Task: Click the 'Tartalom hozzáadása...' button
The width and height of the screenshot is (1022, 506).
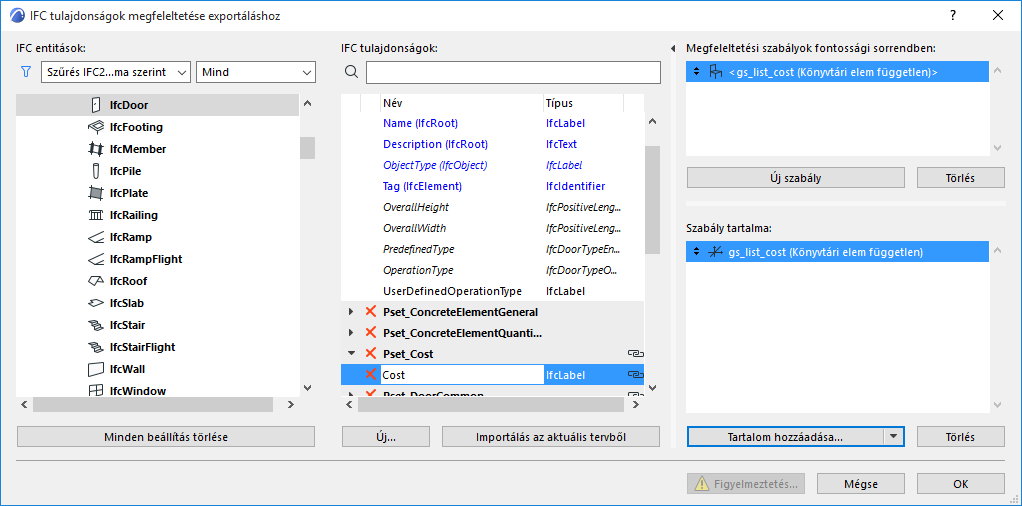Action: (x=785, y=437)
